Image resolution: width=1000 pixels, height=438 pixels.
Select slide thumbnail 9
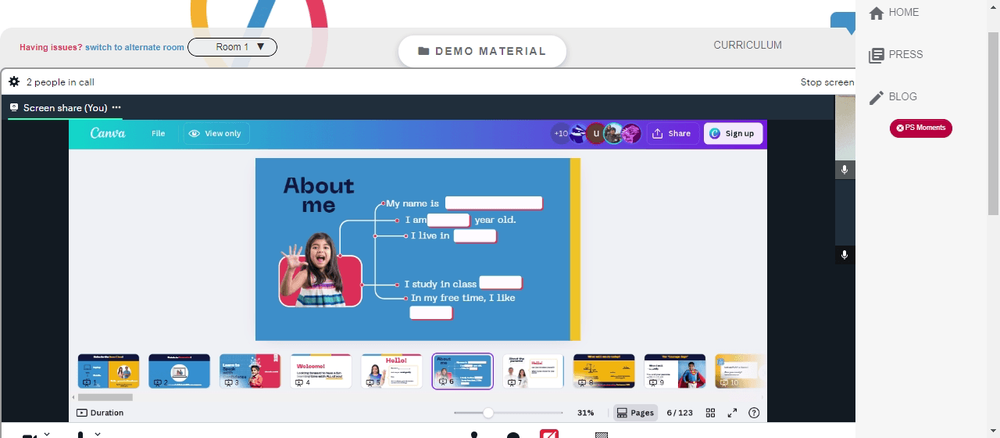click(x=675, y=371)
